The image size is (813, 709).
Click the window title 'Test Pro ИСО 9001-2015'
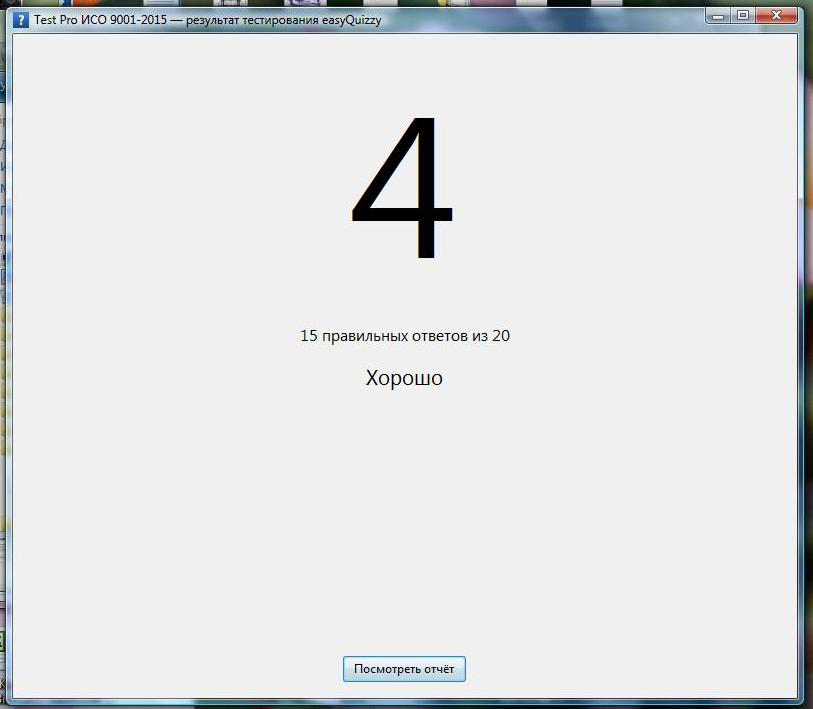point(101,20)
